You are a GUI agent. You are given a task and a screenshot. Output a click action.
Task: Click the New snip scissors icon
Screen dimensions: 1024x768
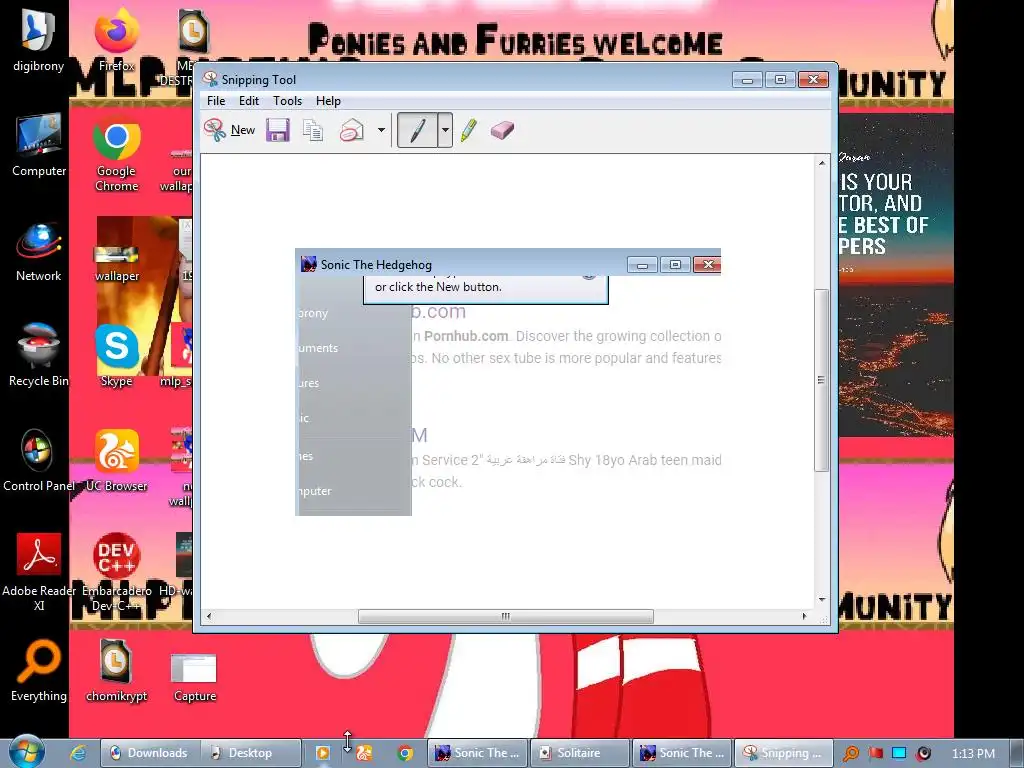click(214, 130)
